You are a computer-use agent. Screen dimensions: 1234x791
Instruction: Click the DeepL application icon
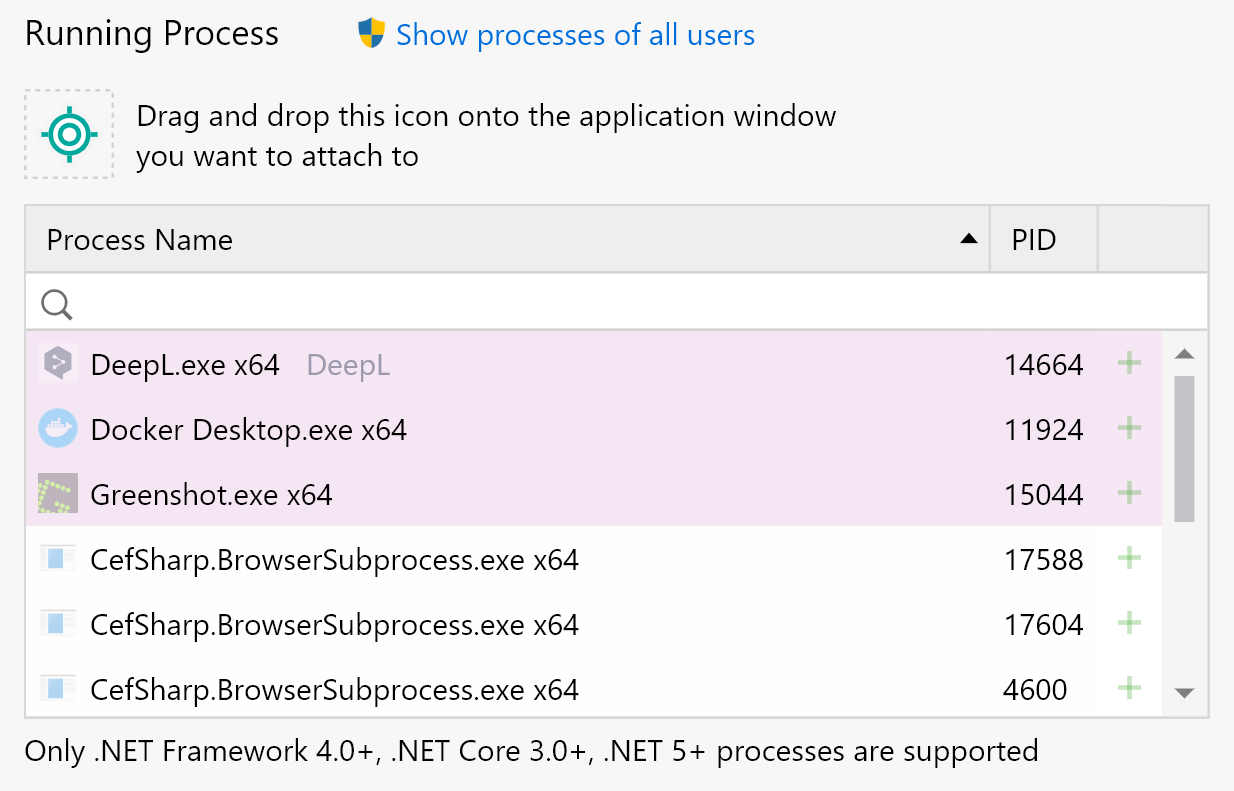click(x=58, y=364)
